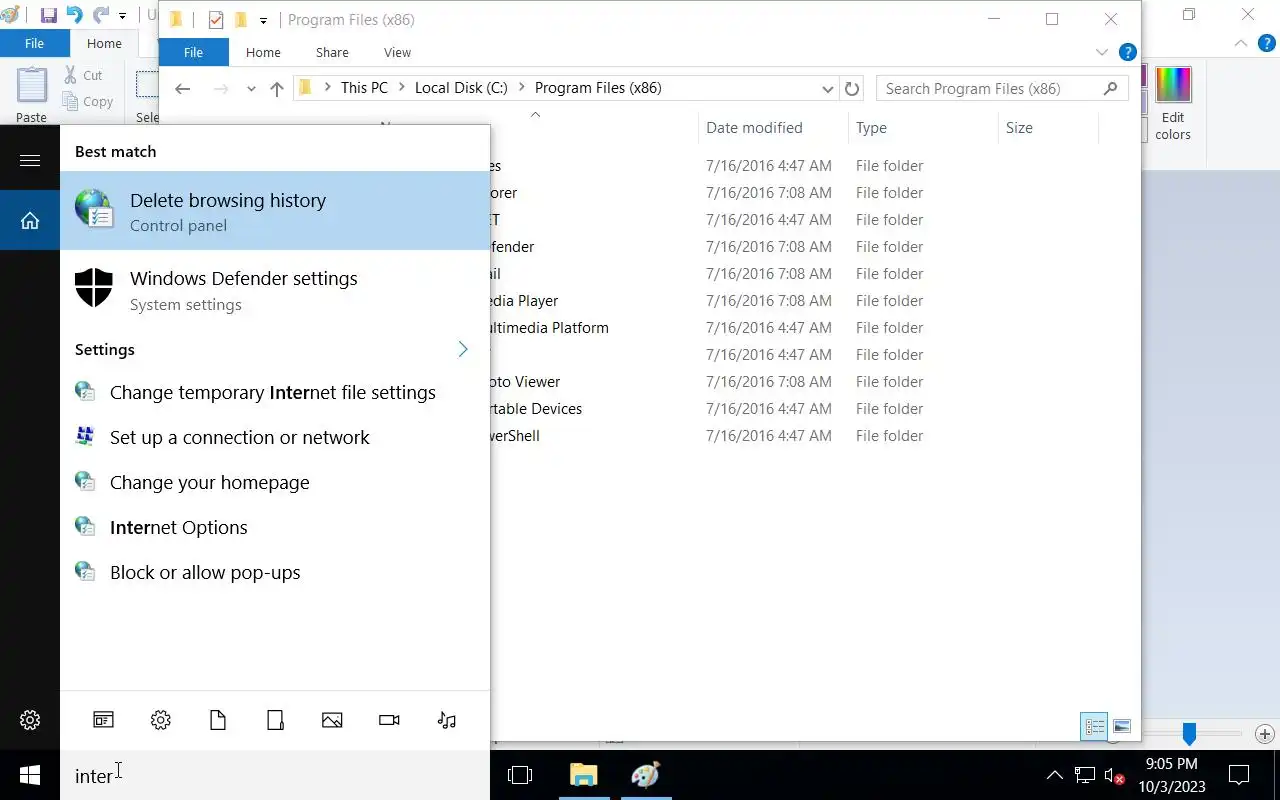Open the settings gear in search sidebar

(x=30, y=720)
